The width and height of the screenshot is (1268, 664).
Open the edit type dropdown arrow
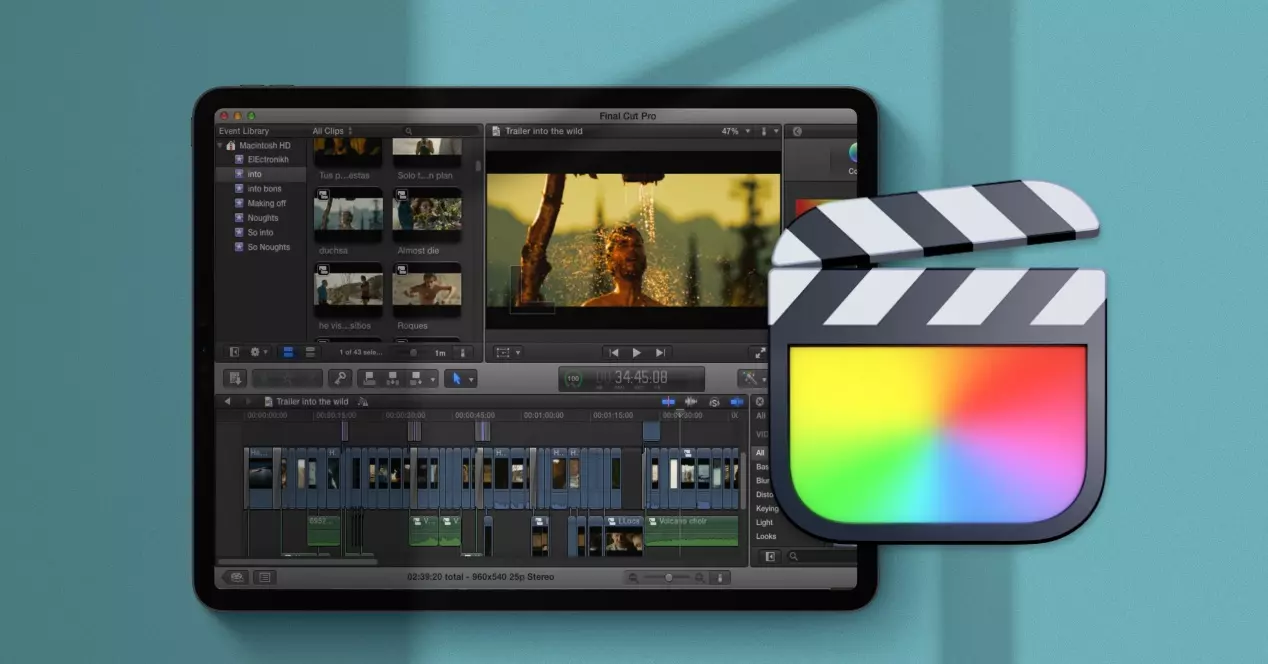point(433,379)
